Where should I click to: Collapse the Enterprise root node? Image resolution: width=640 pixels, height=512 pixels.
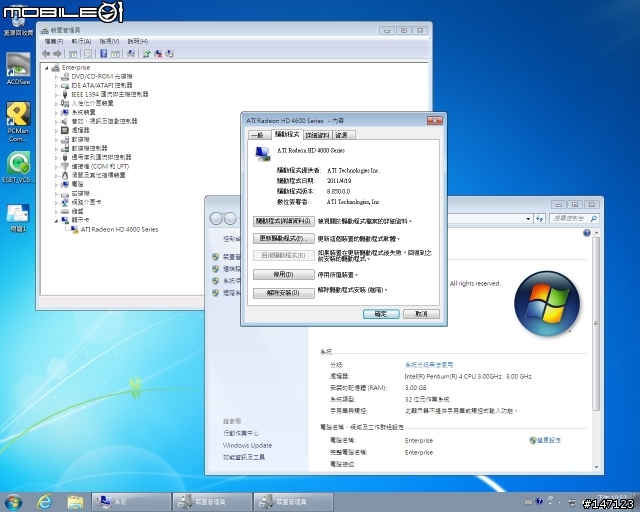(x=47, y=68)
